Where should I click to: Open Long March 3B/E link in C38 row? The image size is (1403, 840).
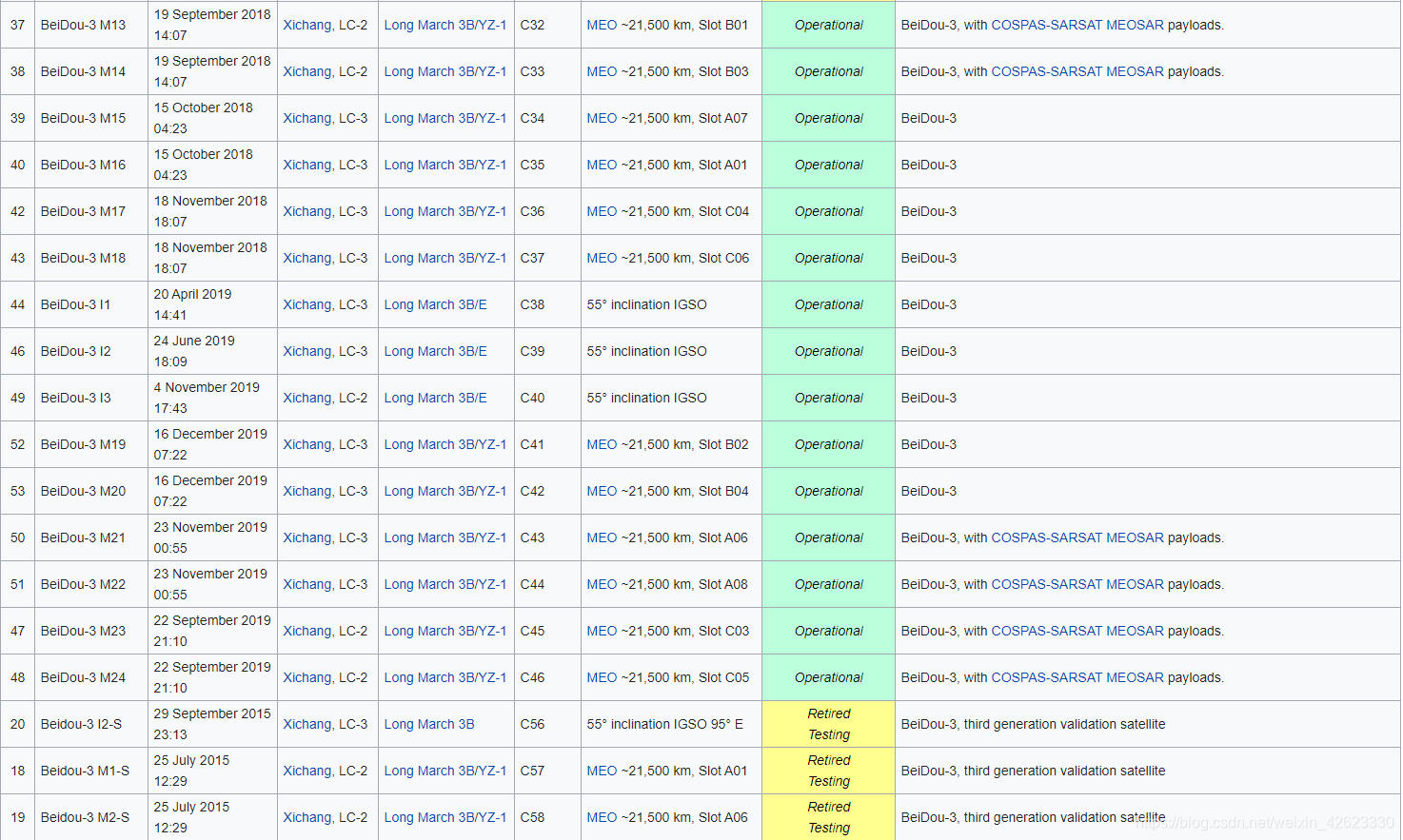click(435, 304)
